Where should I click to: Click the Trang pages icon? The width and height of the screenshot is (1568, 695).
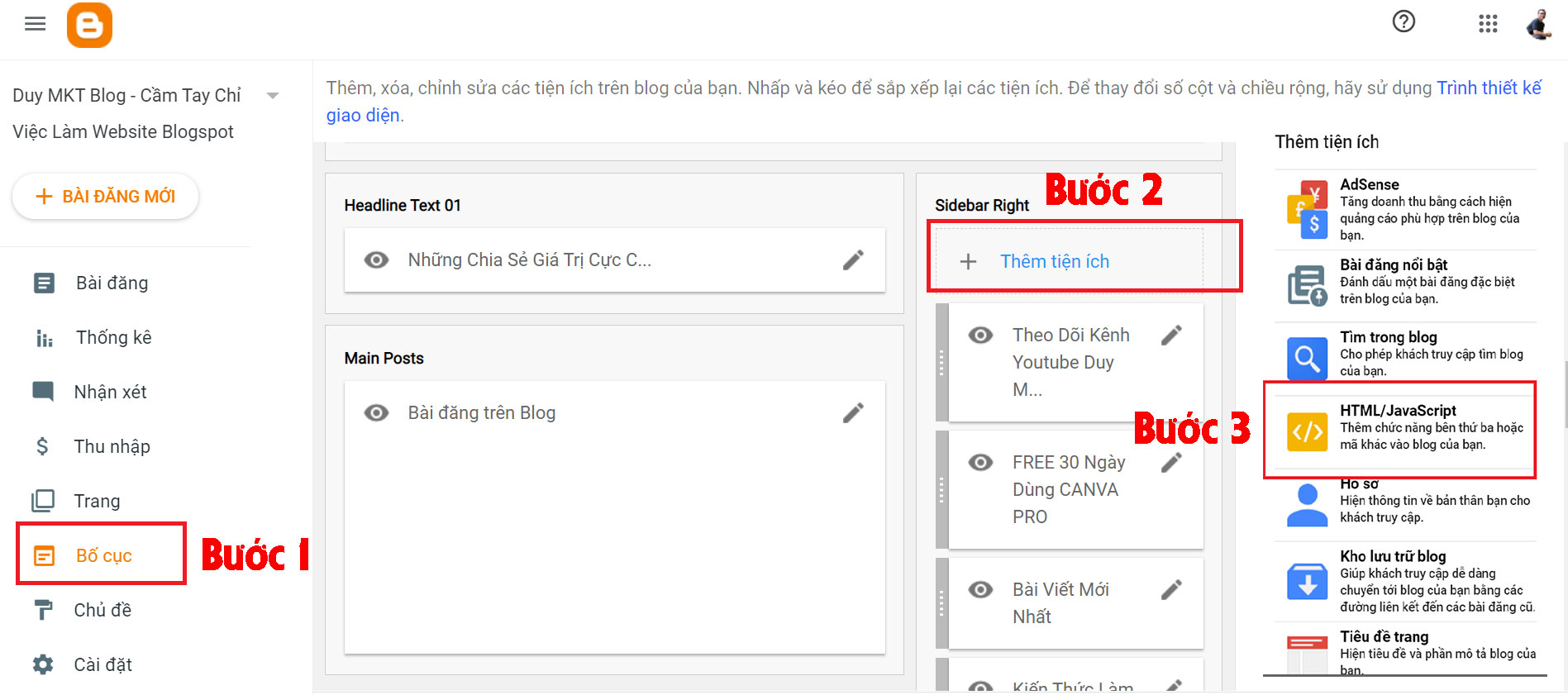click(43, 501)
